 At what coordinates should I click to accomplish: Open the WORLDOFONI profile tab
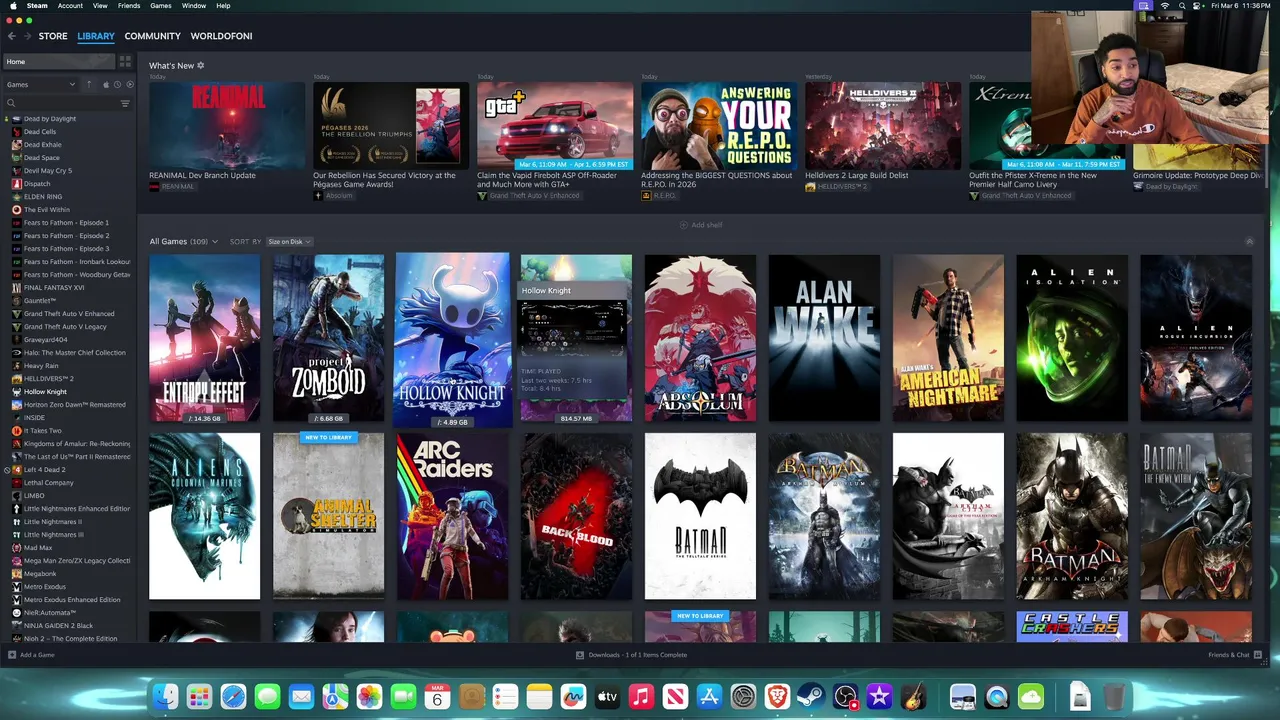[221, 36]
